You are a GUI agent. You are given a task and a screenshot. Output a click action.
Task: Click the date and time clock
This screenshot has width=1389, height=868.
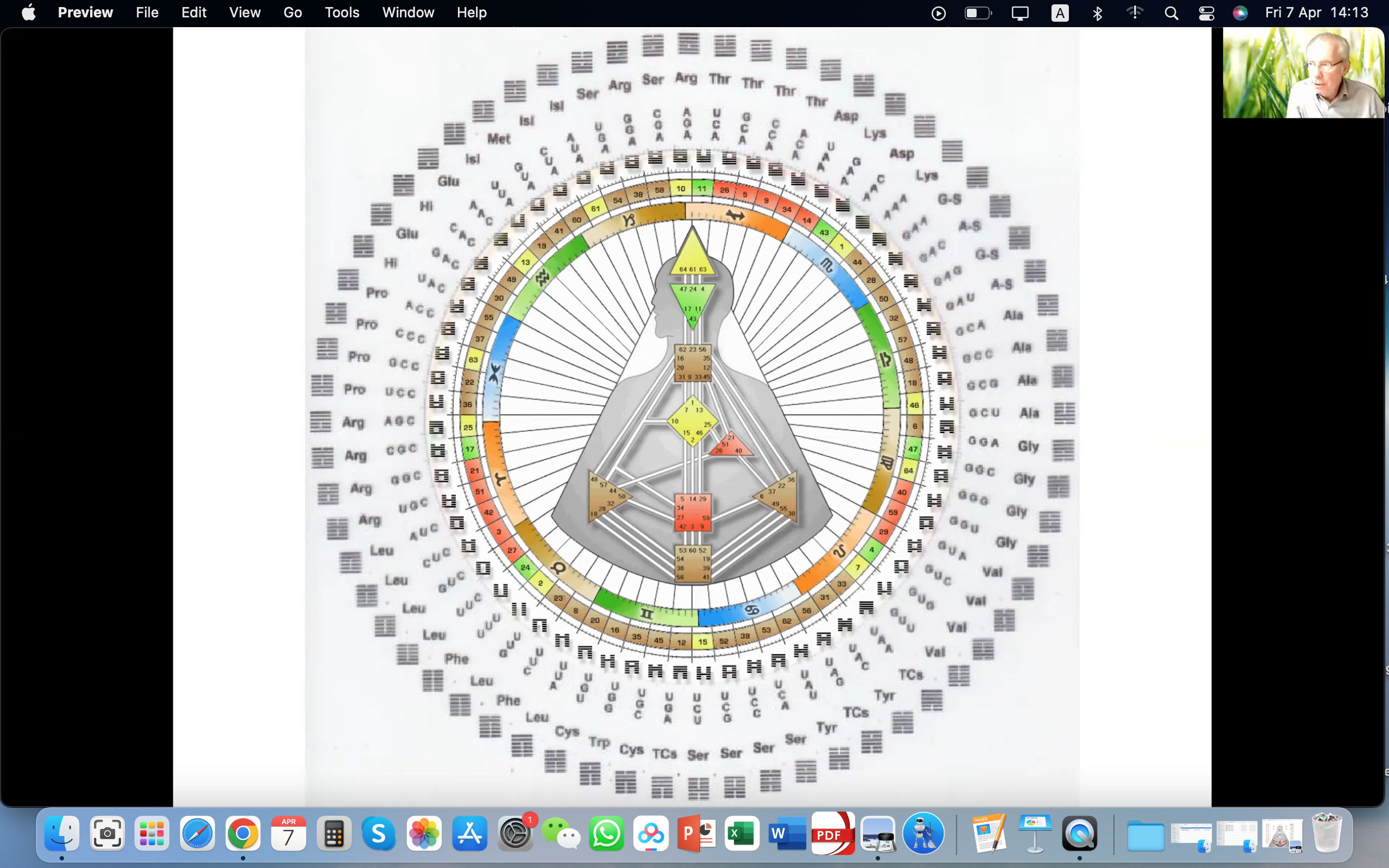pyautogui.click(x=1316, y=12)
